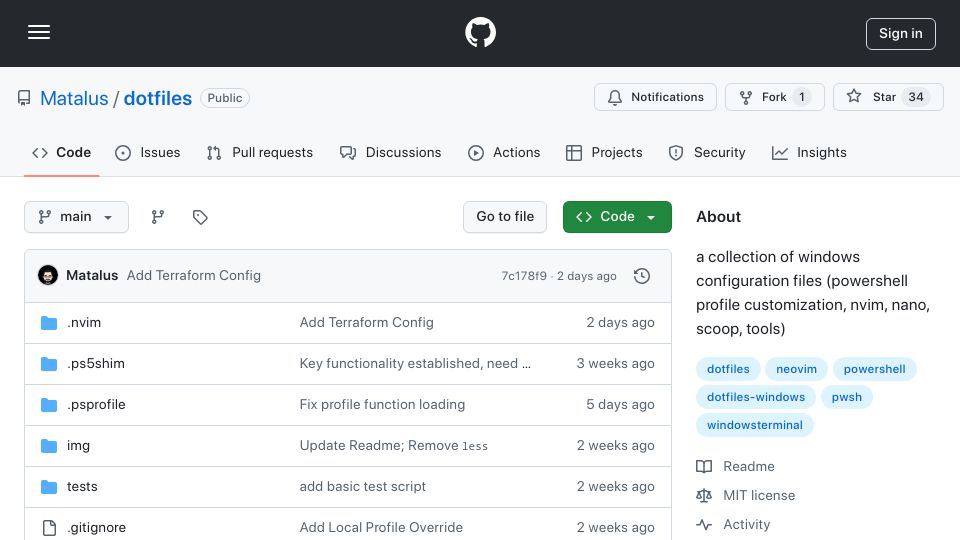This screenshot has height=540, width=960.
Task: Open the tests folder
Action: tap(82, 487)
